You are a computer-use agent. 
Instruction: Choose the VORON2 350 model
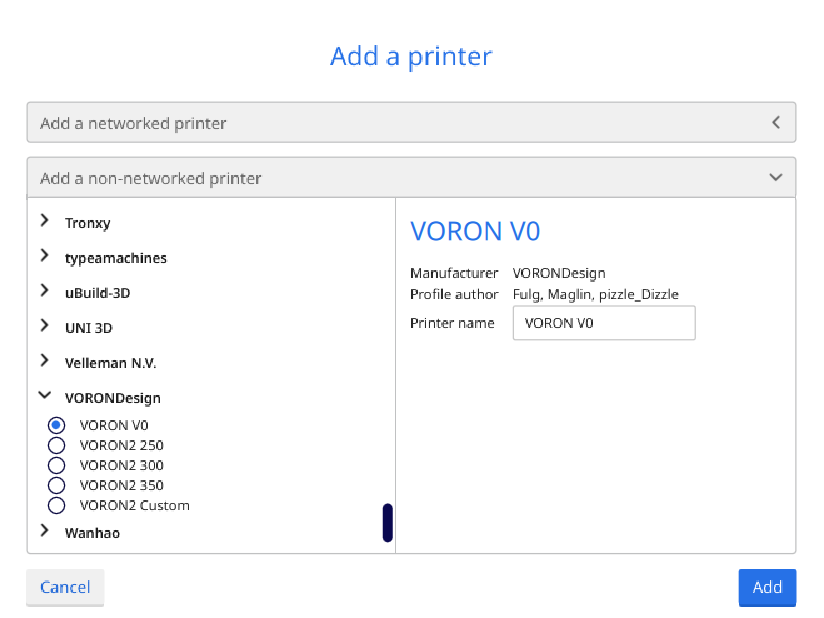(56, 484)
